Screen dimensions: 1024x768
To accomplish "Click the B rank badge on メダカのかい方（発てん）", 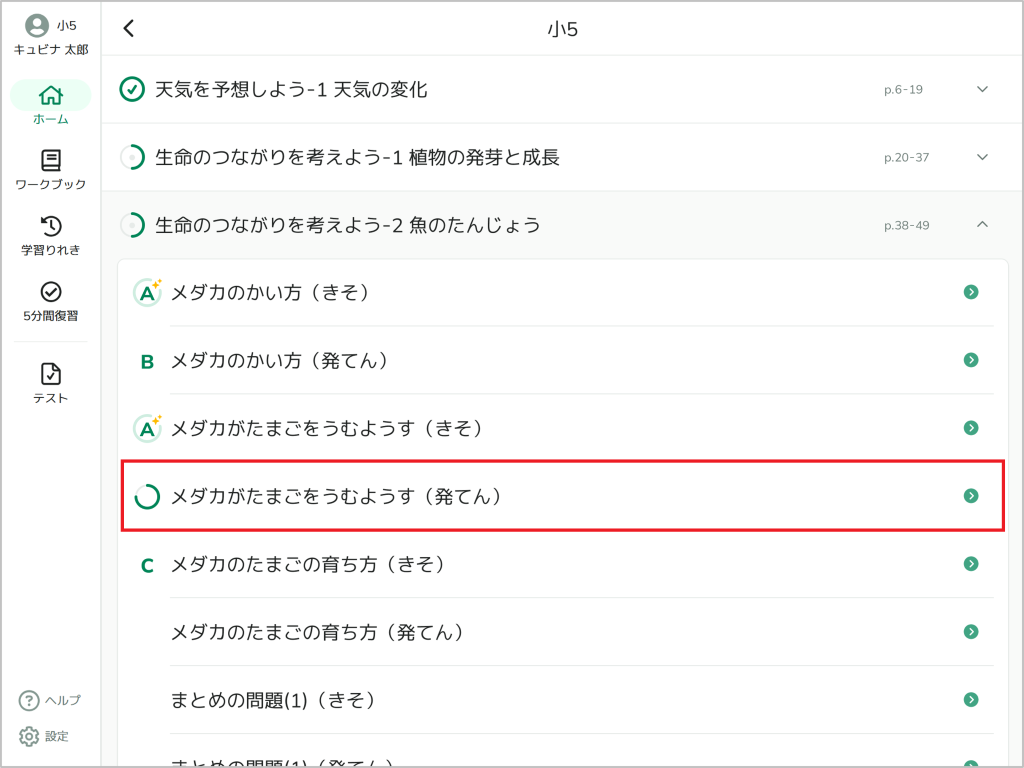I will click(x=147, y=360).
